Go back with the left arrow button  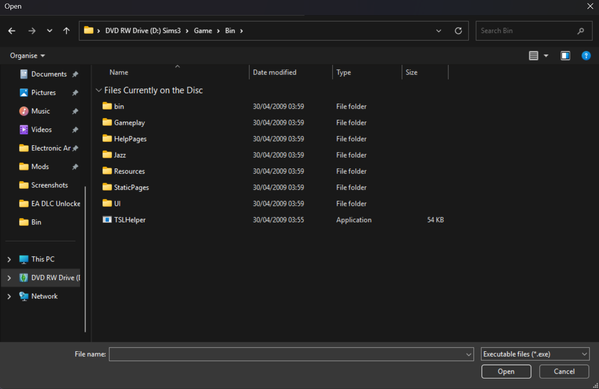[x=12, y=31]
